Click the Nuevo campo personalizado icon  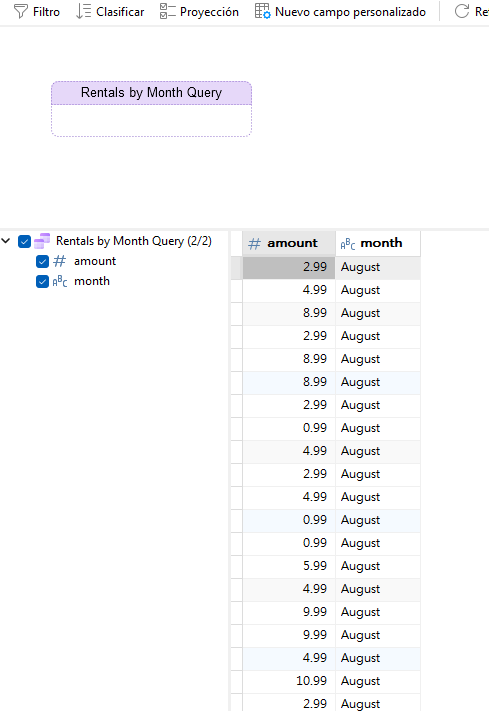(x=263, y=11)
